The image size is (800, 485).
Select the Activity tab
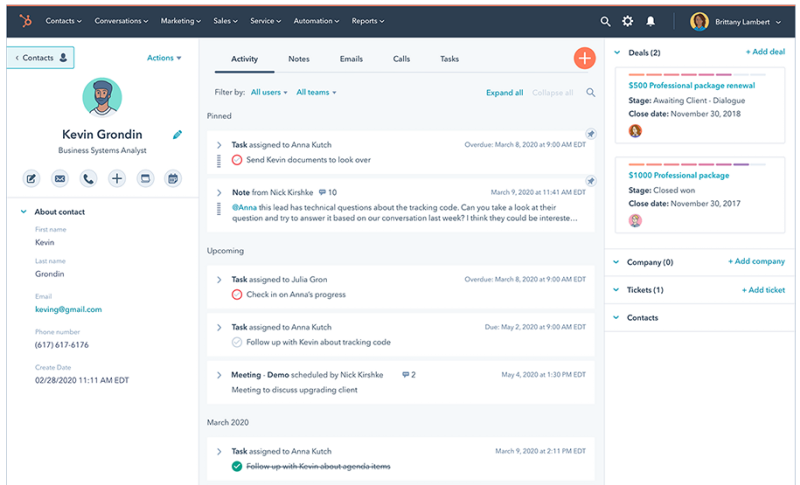pos(244,59)
